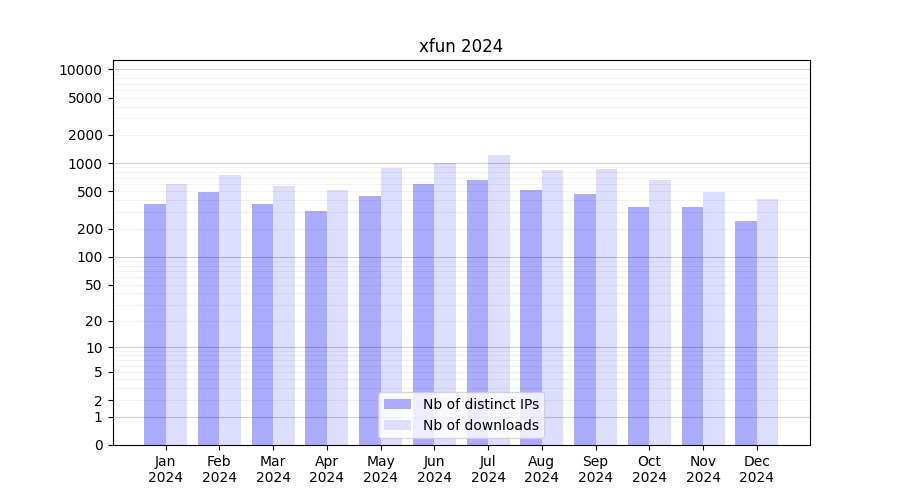Click the 'Nov 2024' x-axis label
900x500 pixels.
pos(703,469)
